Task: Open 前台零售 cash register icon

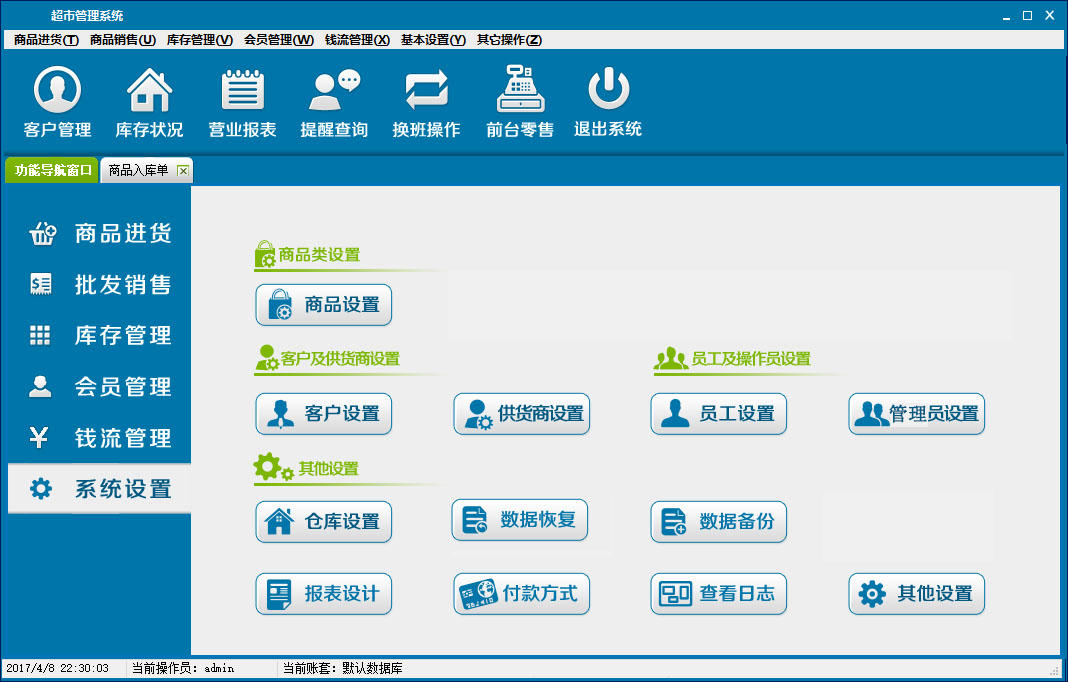Action: tap(520, 89)
